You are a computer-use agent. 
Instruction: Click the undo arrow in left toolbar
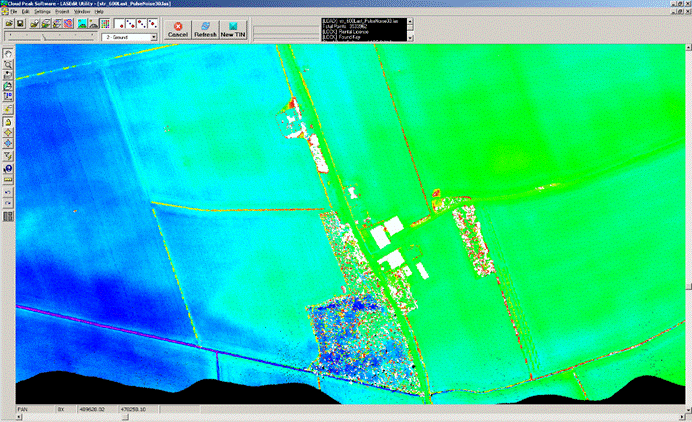point(8,191)
